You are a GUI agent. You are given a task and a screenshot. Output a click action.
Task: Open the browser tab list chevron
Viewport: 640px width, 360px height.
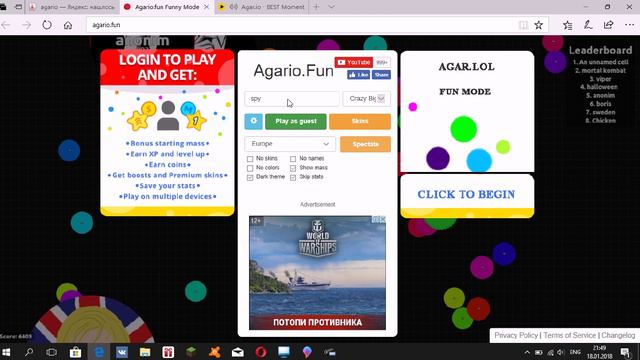(x=331, y=7)
